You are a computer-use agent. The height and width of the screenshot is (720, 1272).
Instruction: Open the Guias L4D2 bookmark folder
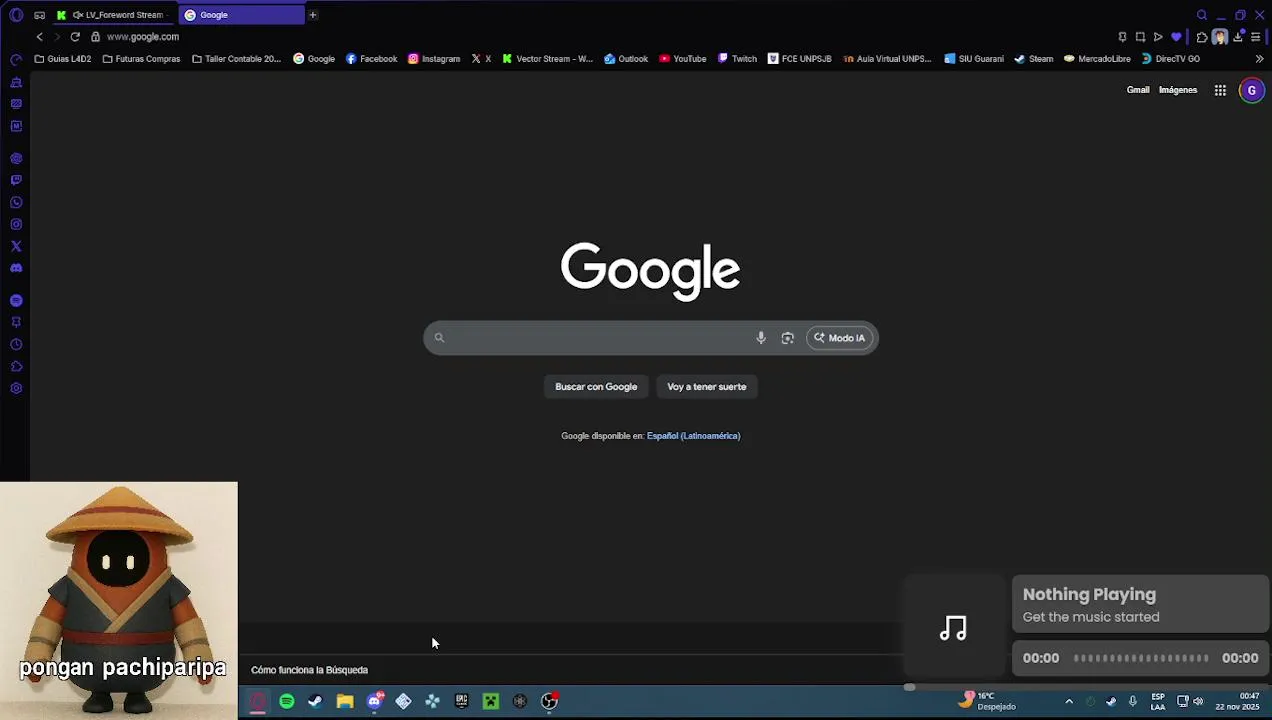[63, 59]
